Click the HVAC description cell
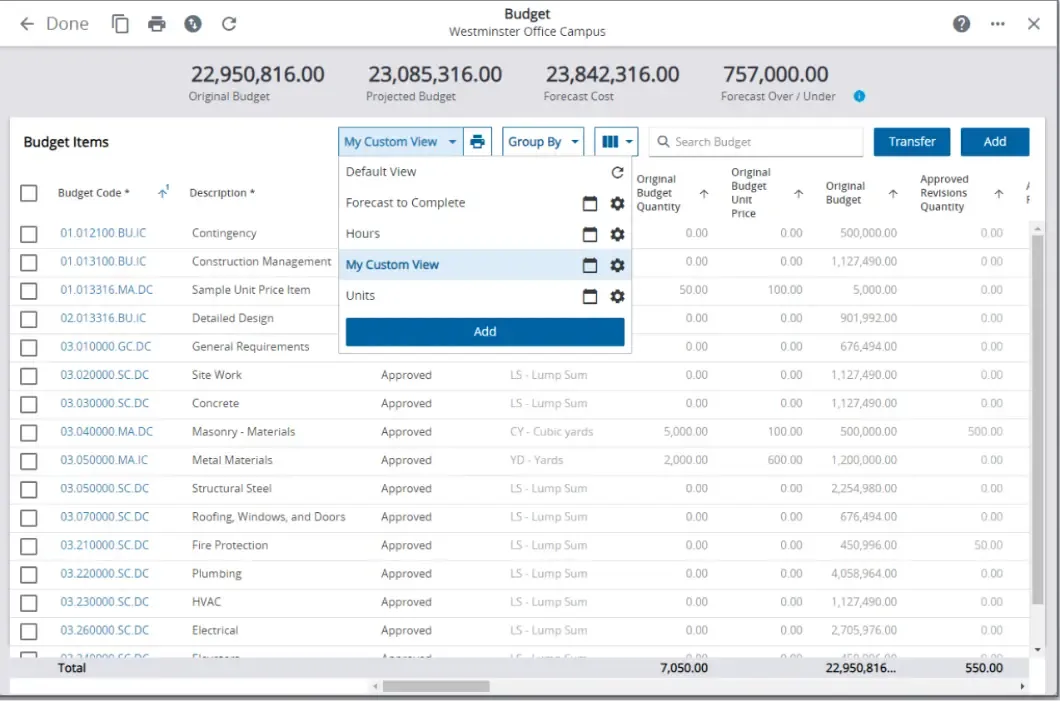Screen dimensions: 1060x701 [206, 602]
